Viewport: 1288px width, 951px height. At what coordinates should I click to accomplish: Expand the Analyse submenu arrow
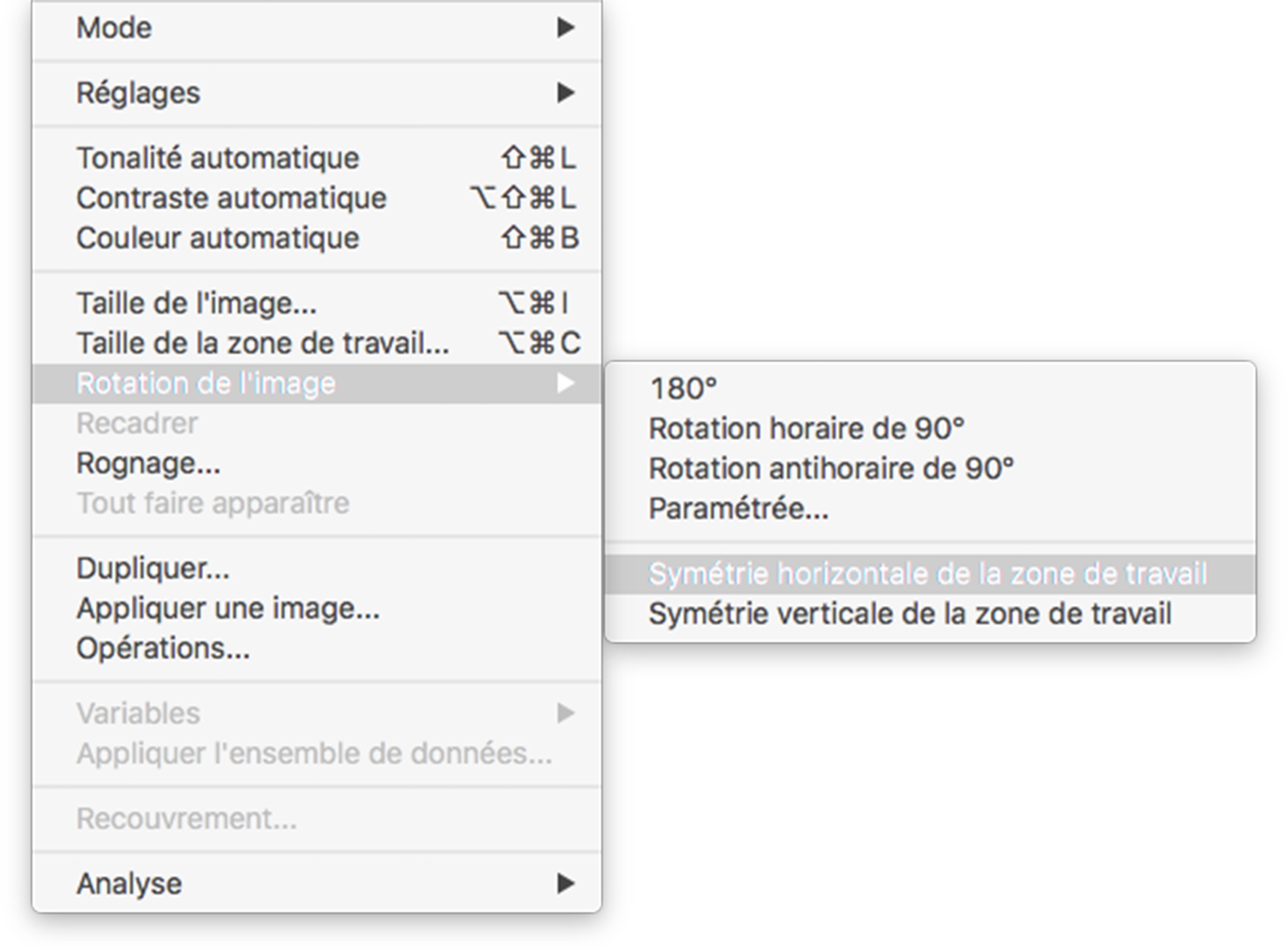[565, 883]
